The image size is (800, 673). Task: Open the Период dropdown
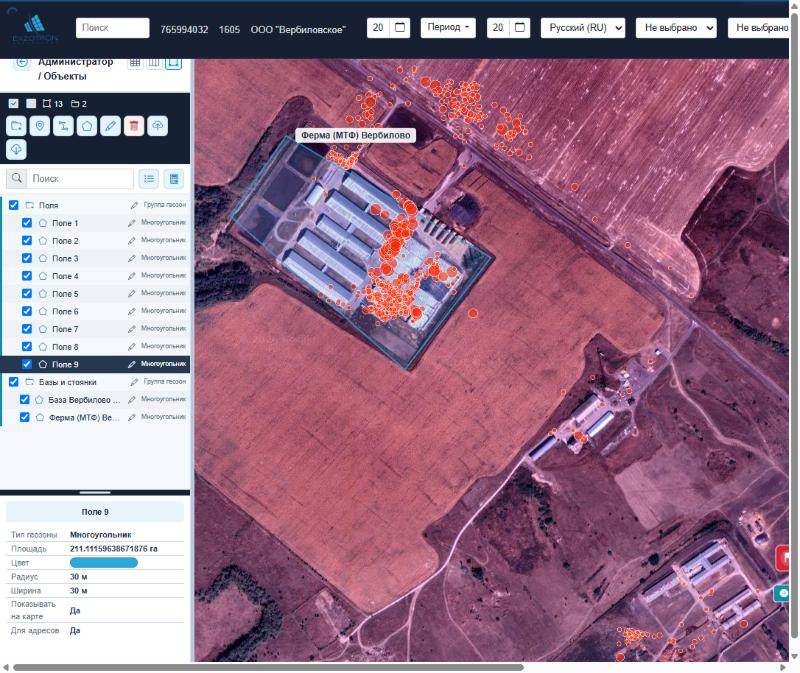[x=448, y=28]
